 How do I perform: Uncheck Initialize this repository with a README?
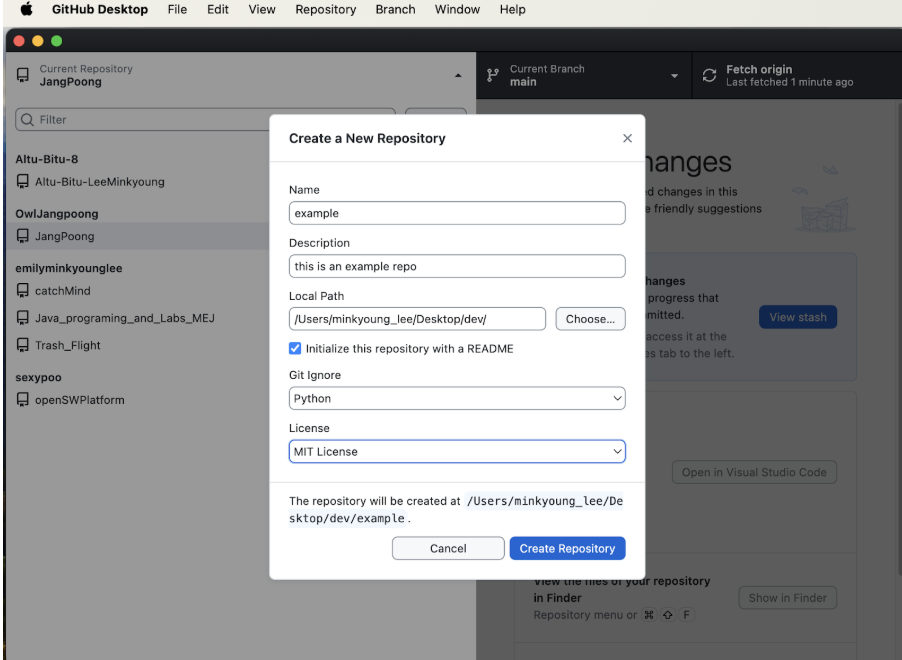[x=295, y=348]
